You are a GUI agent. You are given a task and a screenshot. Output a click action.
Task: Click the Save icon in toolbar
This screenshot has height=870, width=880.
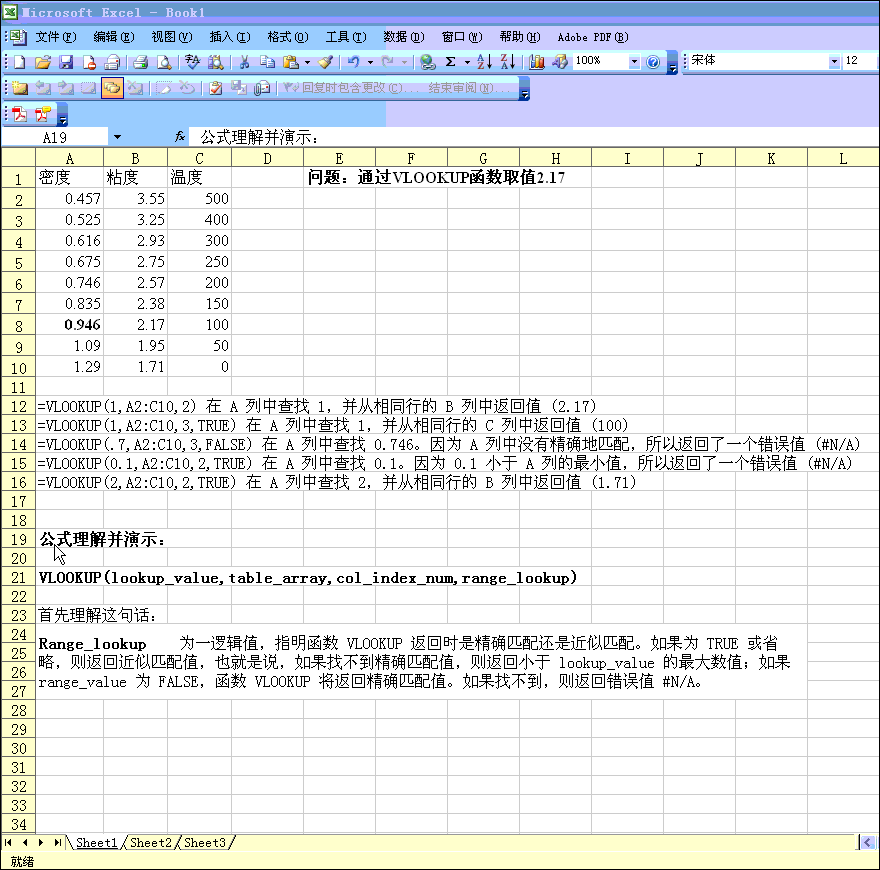(x=66, y=62)
